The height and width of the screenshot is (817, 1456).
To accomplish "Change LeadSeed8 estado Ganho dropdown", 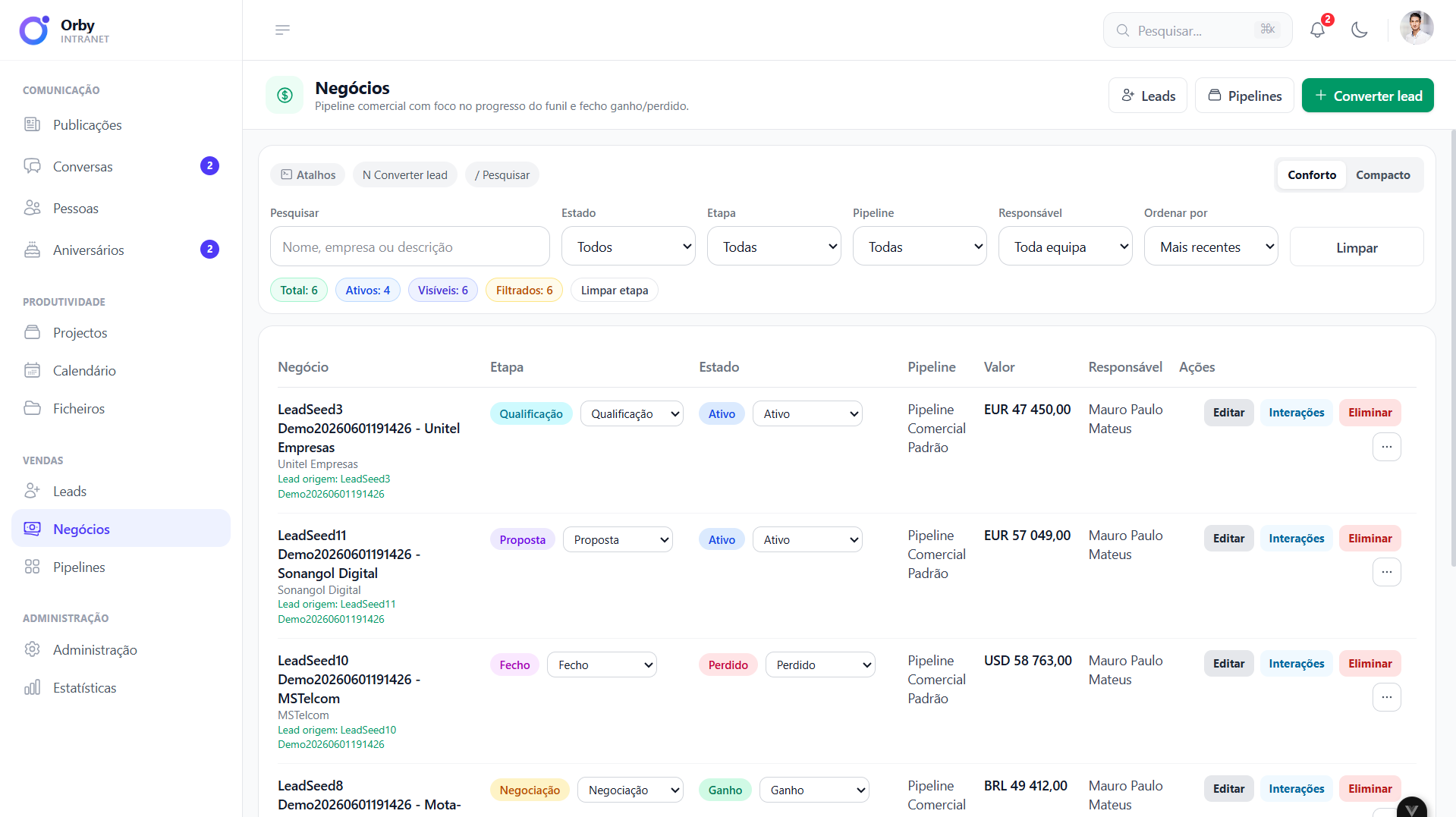I will [814, 790].
